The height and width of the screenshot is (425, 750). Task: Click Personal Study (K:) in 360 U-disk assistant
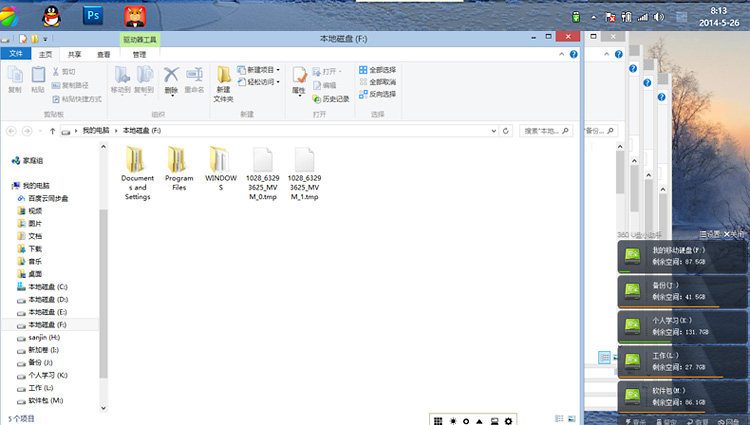click(x=682, y=326)
